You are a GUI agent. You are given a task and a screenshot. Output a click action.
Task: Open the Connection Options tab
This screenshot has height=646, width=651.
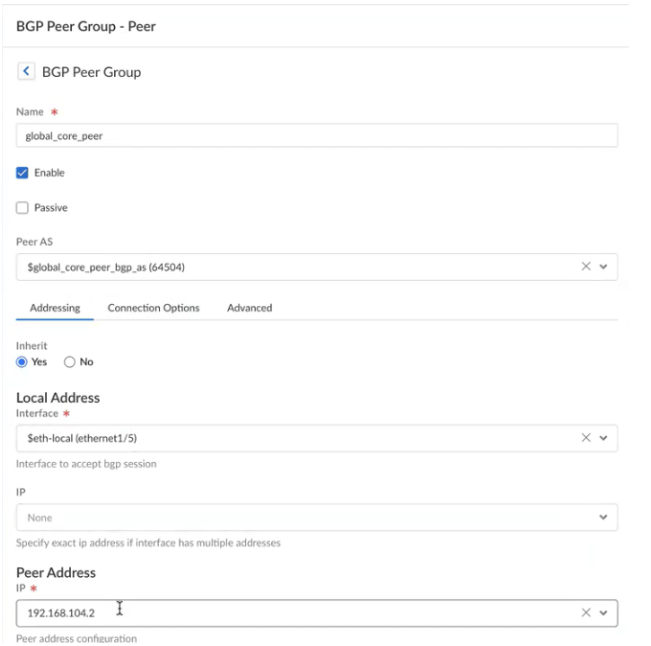(x=153, y=308)
